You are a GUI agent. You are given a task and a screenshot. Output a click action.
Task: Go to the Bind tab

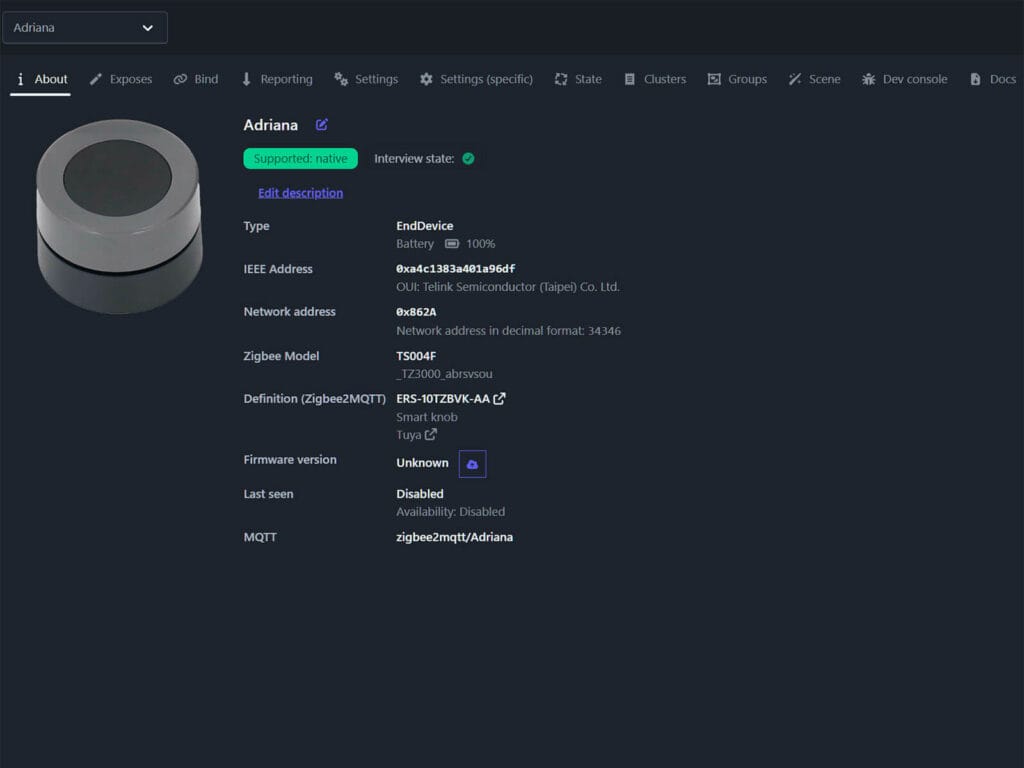click(x=196, y=79)
